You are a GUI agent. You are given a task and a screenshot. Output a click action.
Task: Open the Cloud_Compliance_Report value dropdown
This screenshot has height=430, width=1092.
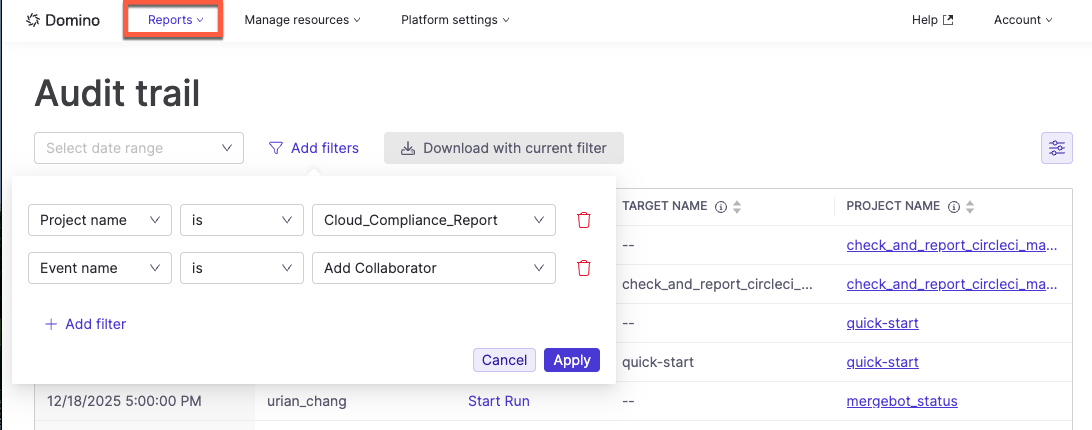point(434,220)
